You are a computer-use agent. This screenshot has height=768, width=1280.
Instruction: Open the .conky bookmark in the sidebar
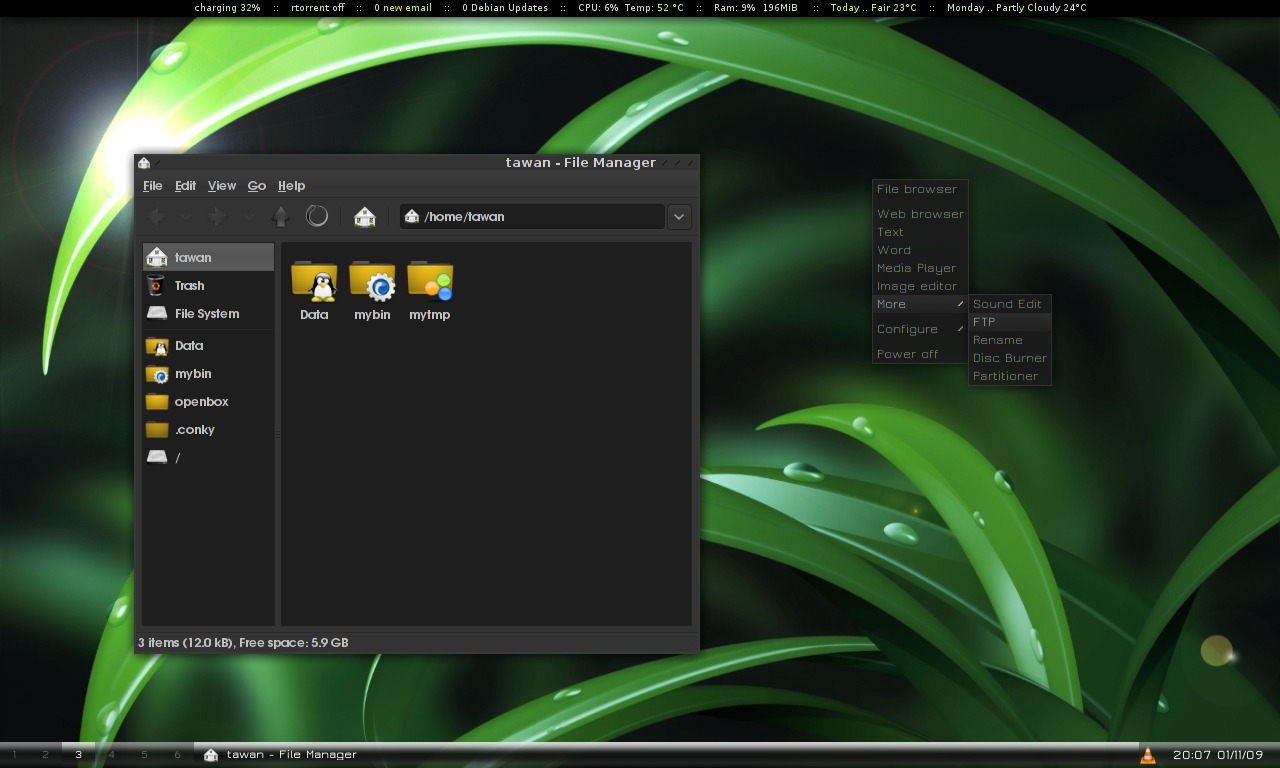208,429
